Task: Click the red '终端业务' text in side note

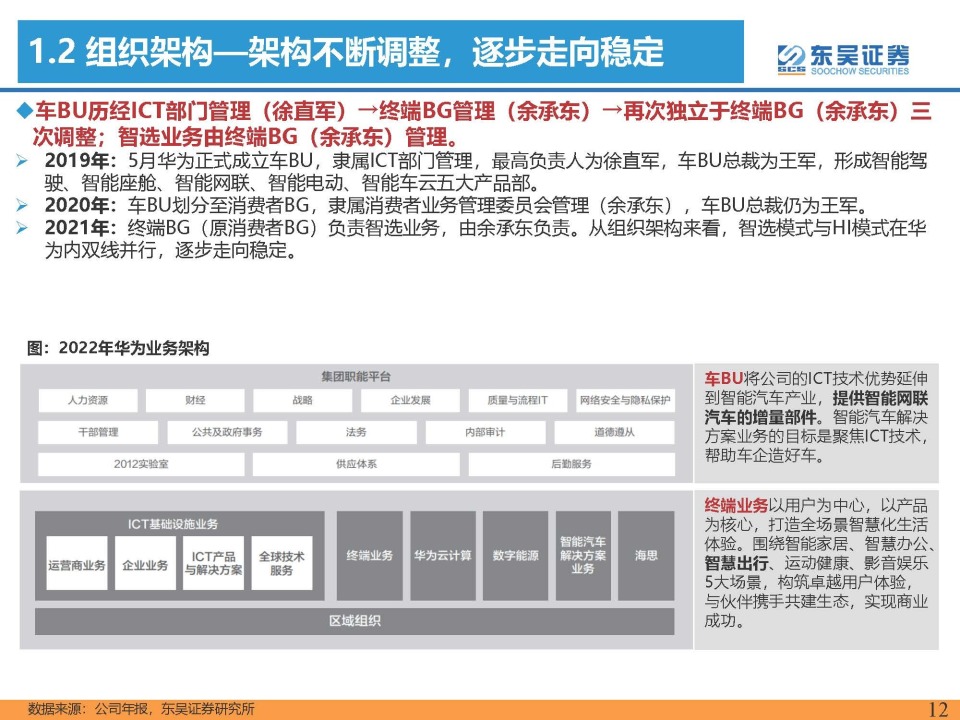Action: point(736,506)
